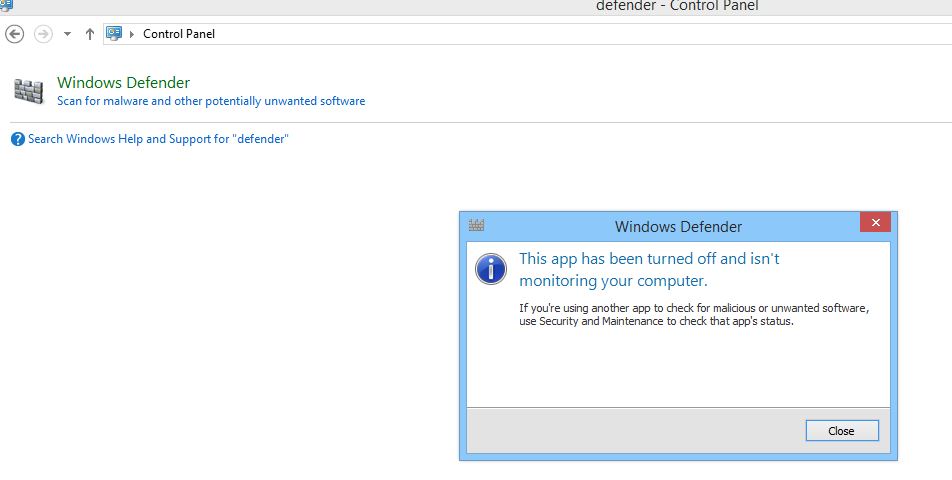Close the Windows Defender dialog with red X
The width and height of the screenshot is (952, 480).
point(876,222)
